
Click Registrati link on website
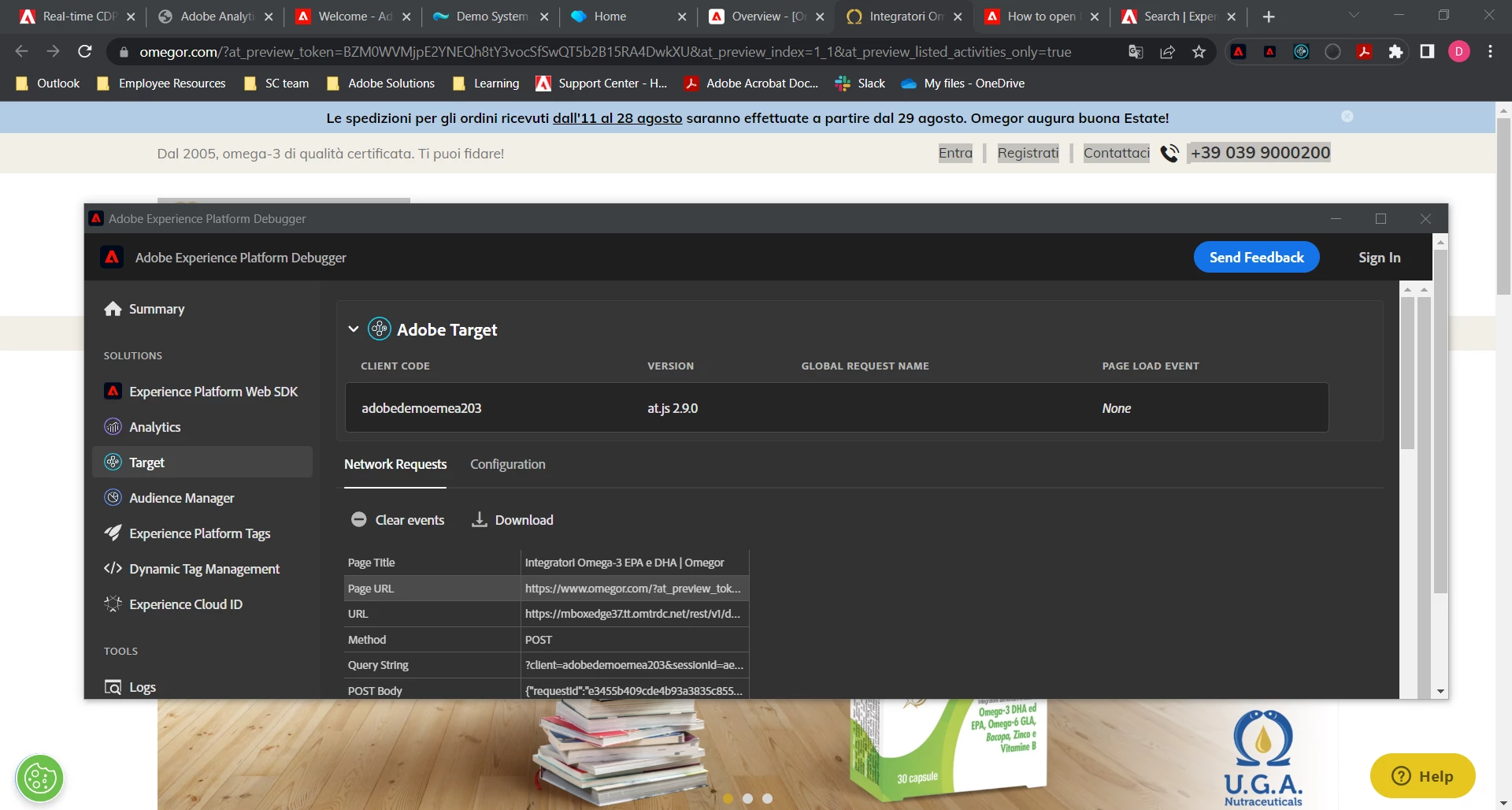1028,153
